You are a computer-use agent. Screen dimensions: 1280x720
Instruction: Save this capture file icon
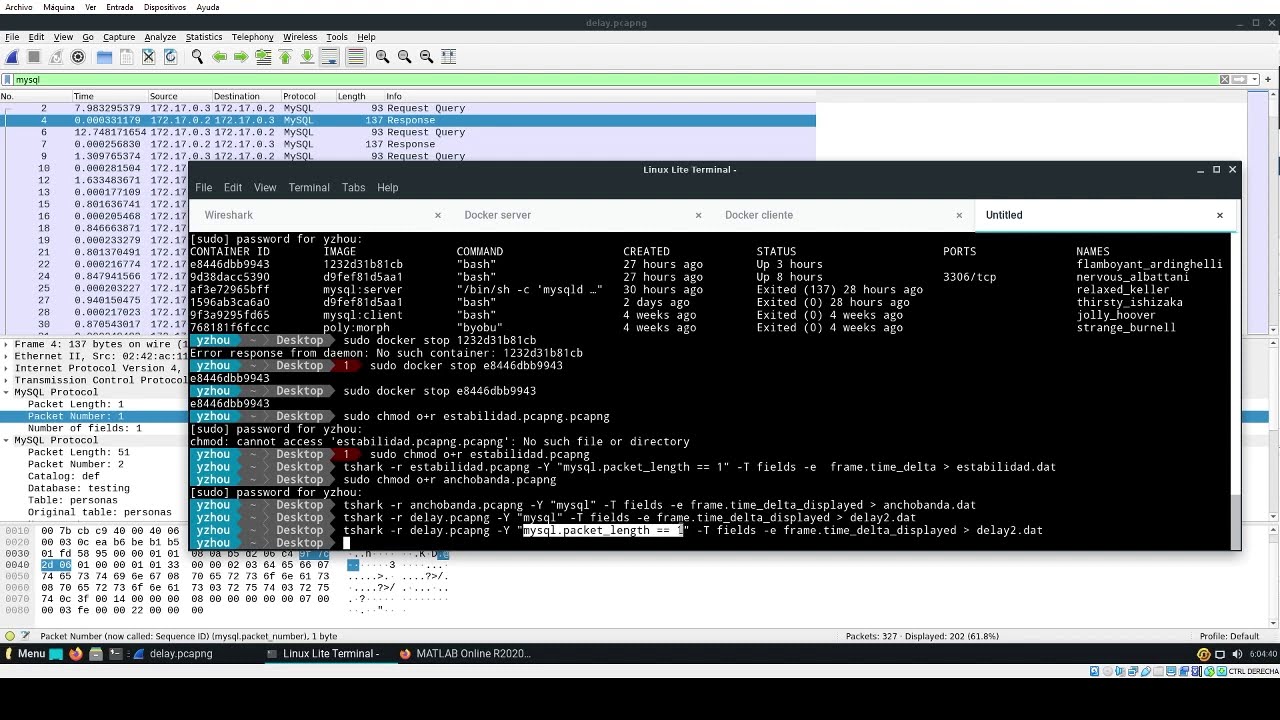pyautogui.click(x=126, y=57)
